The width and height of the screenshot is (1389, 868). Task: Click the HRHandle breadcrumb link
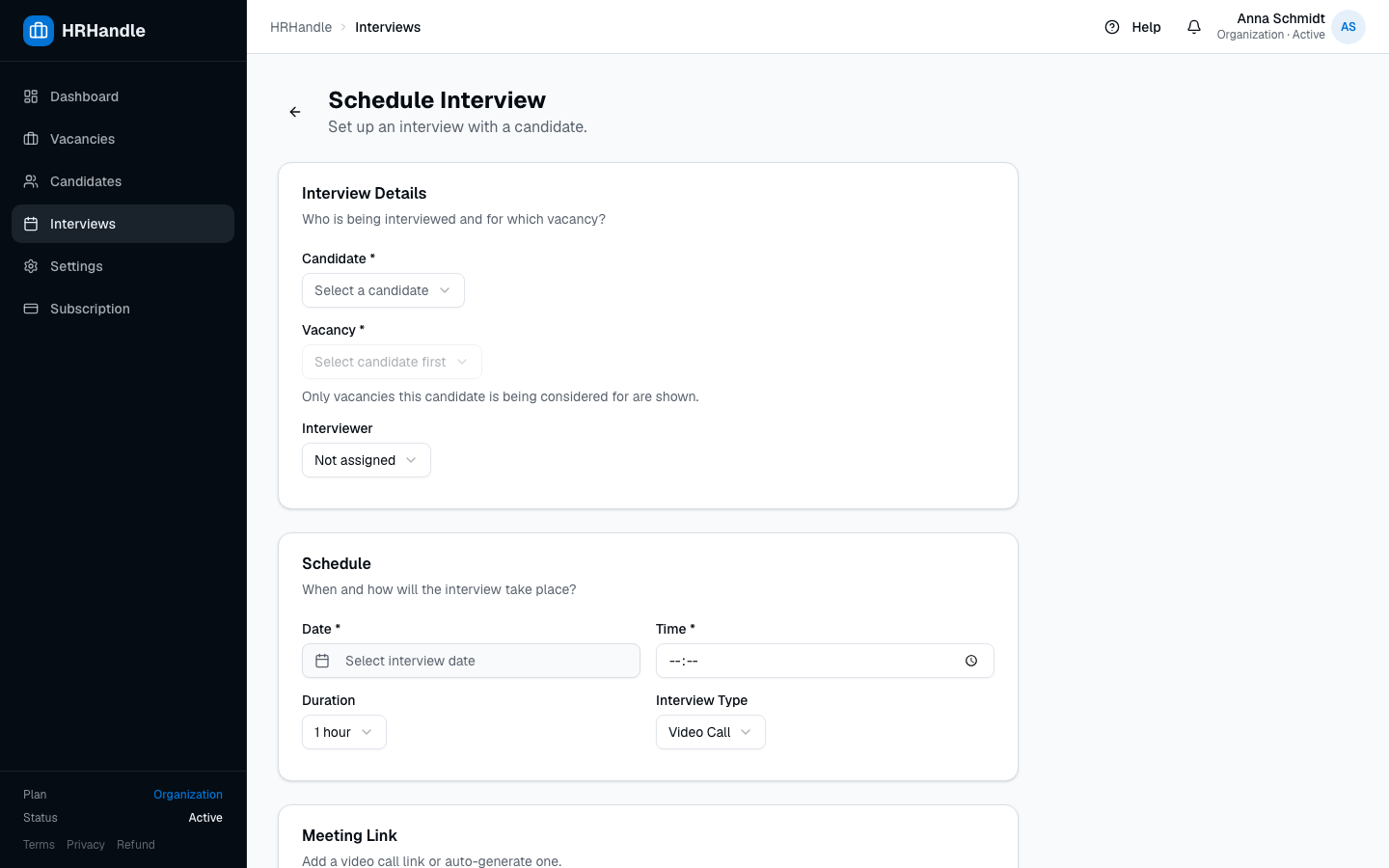(x=301, y=27)
